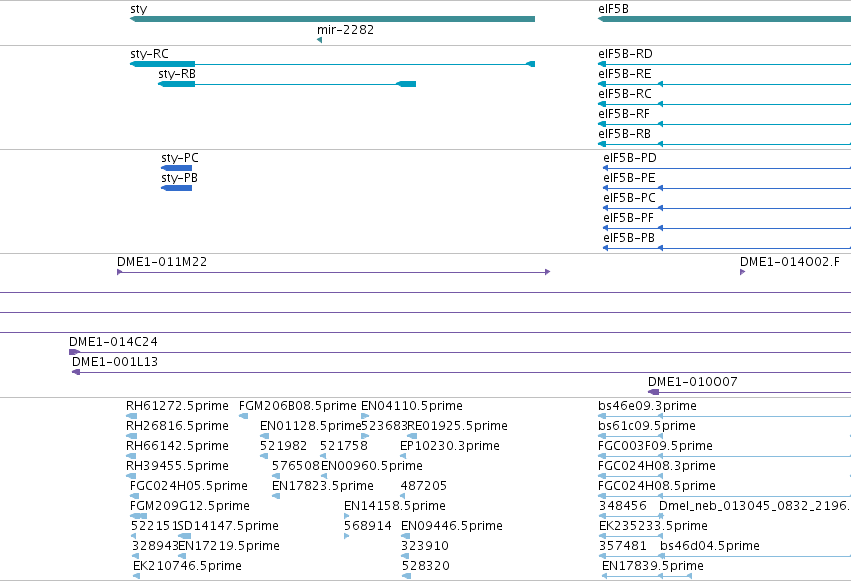The height and width of the screenshot is (581, 851).
Task: Click EST EN01128.5prime
Action: (310, 426)
